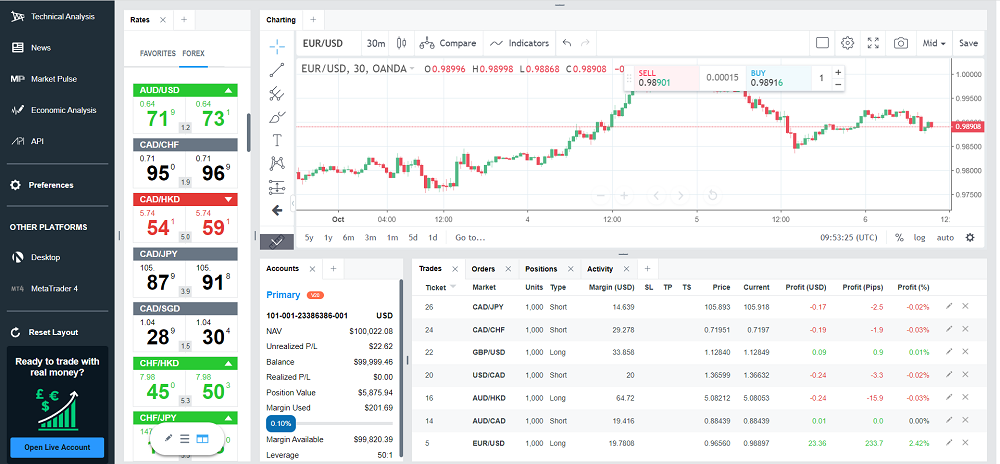Image resolution: width=1000 pixels, height=464 pixels.
Task: Select the trend line drawing tool
Action: [x=277, y=70]
